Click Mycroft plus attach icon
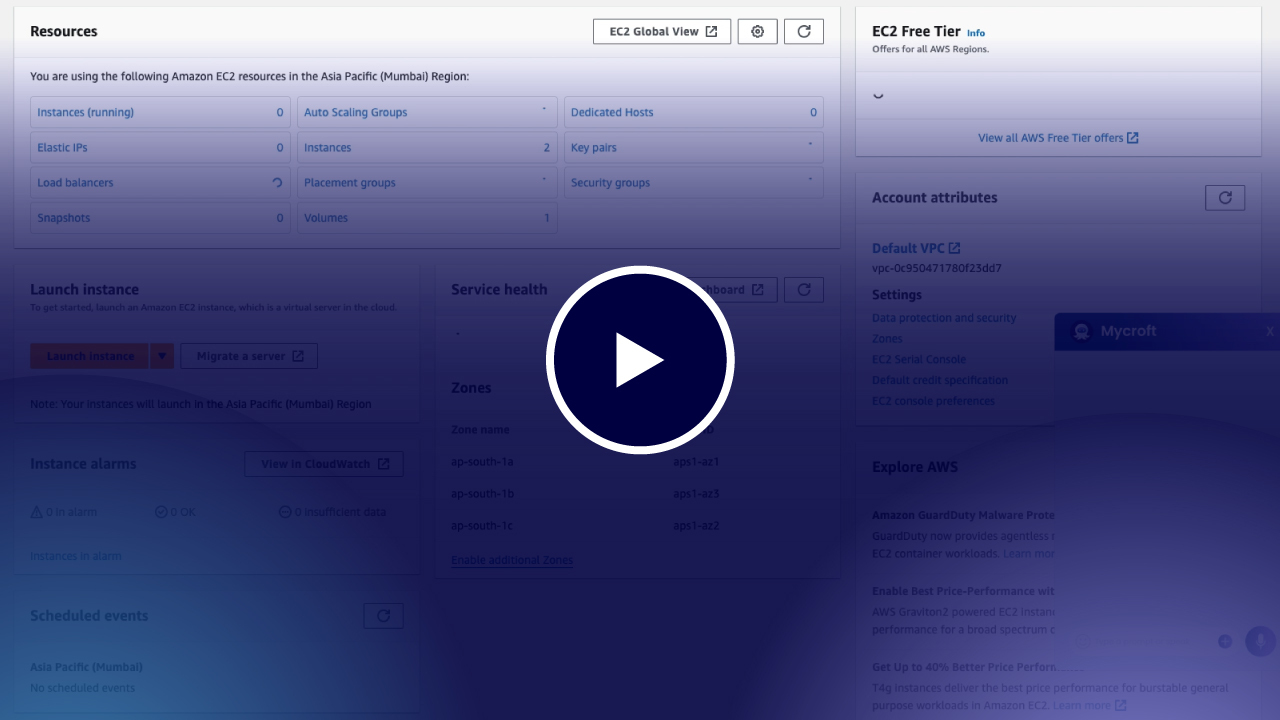Image resolution: width=1280 pixels, height=720 pixels. (1225, 641)
